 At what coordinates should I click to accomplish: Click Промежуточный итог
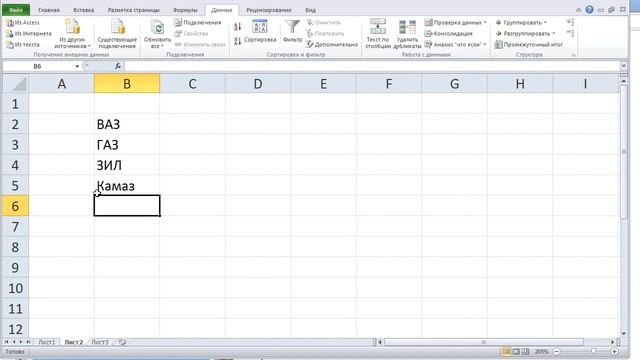pyautogui.click(x=529, y=44)
